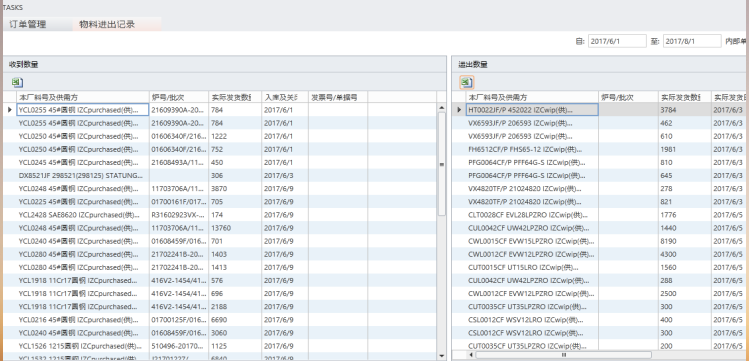749x361 pixels.
Task: Select the CUT0015CF UT15LRO row
Action: (600, 267)
